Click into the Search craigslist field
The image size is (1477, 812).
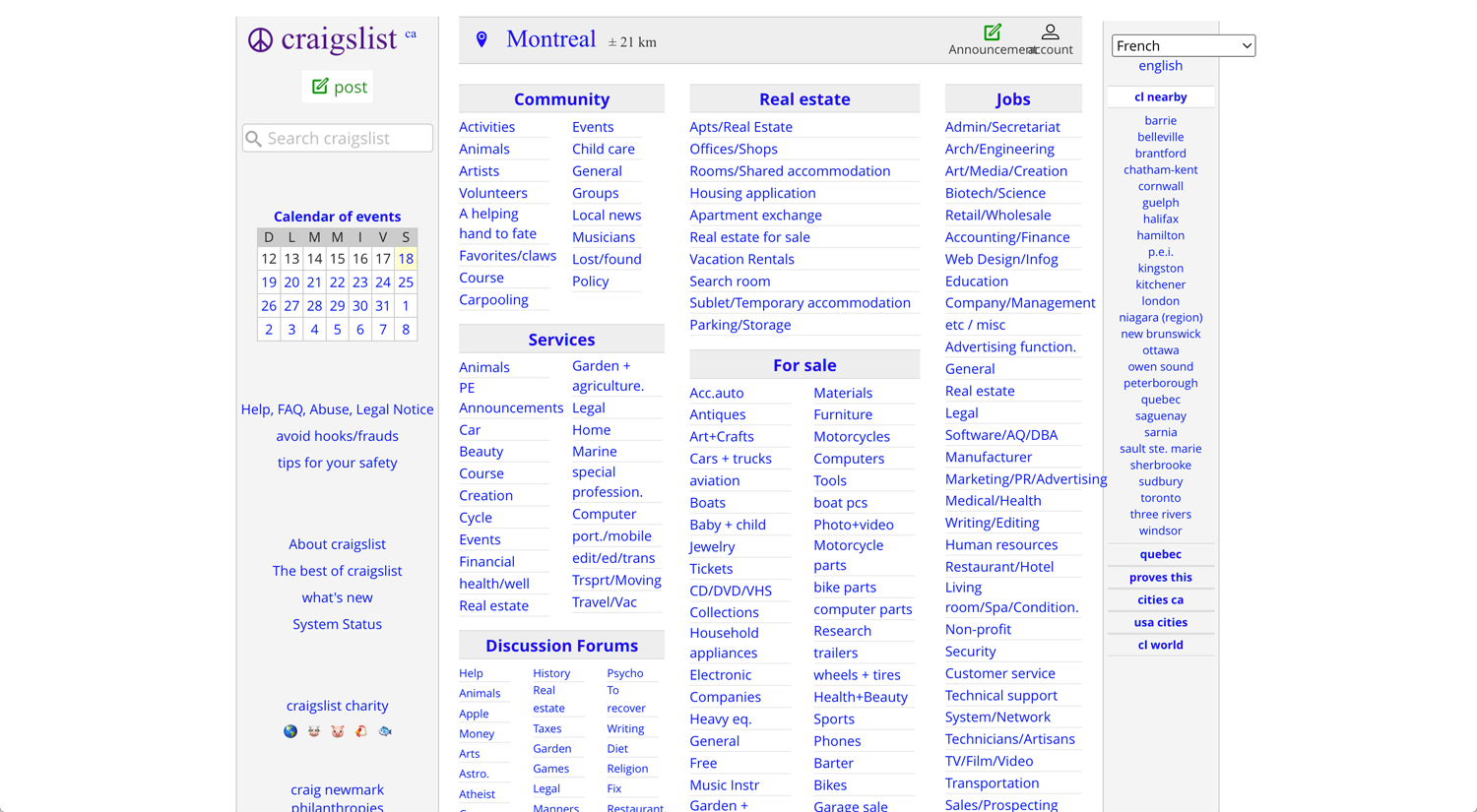[338, 139]
